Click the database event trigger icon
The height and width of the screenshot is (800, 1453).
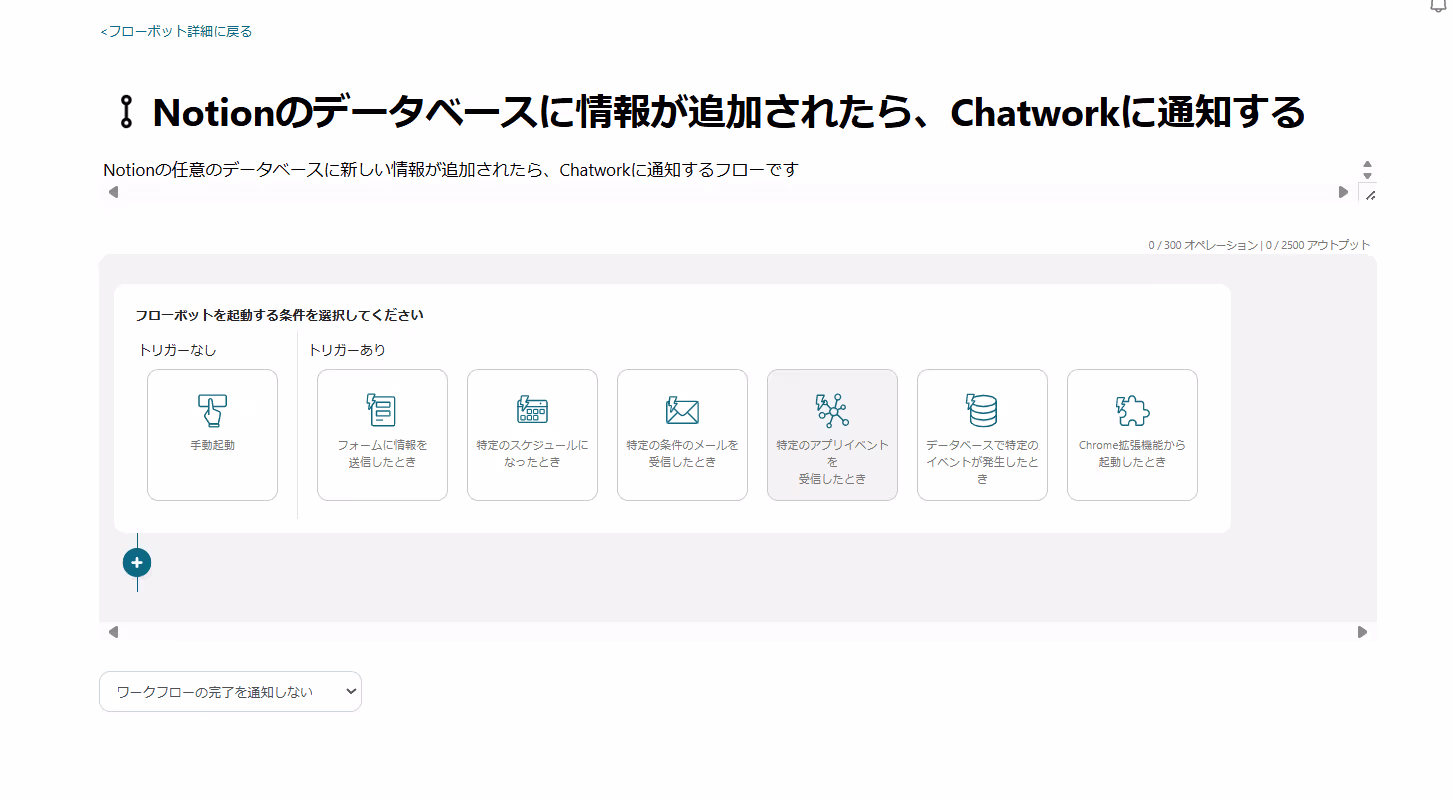pyautogui.click(x=982, y=410)
